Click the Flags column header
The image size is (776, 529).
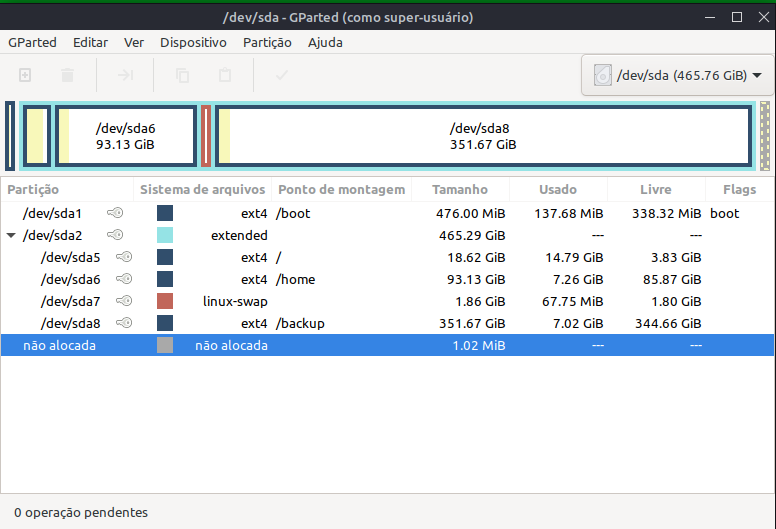coord(739,190)
